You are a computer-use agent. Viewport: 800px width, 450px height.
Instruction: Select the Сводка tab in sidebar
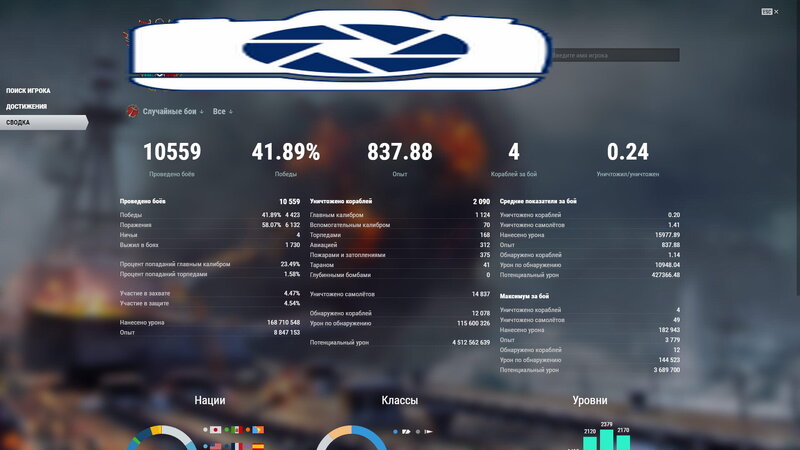44,122
